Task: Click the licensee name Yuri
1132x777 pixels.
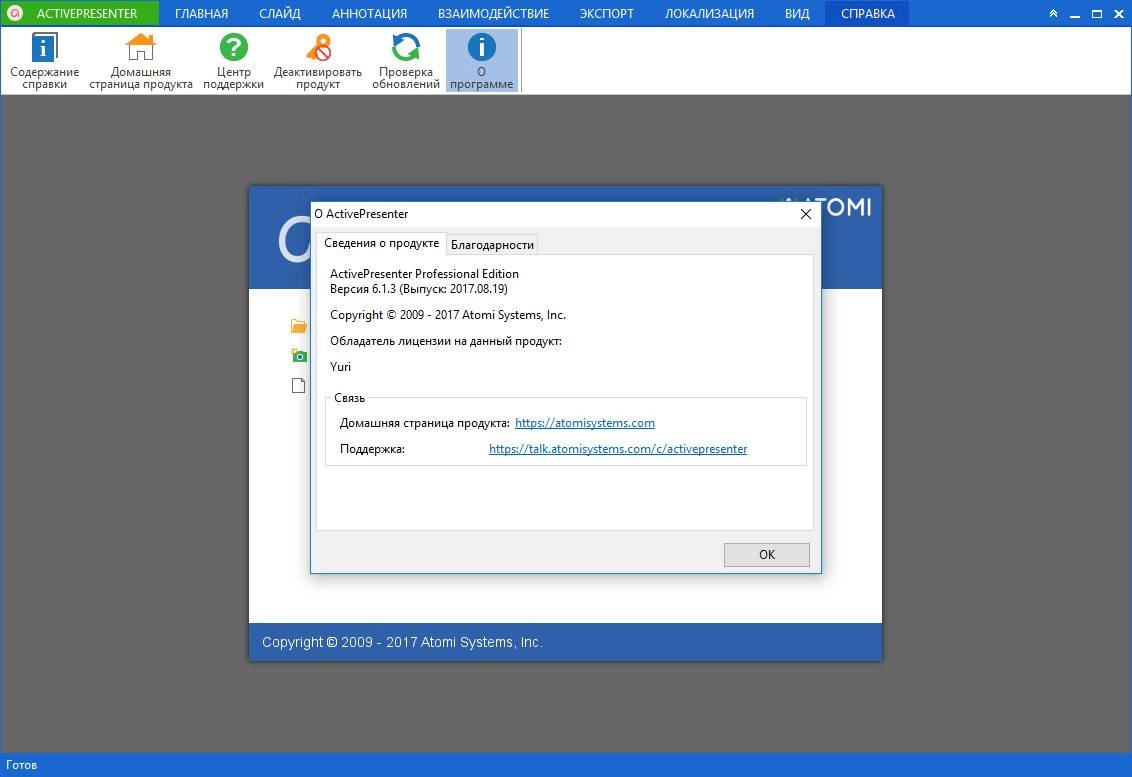Action: [x=340, y=367]
